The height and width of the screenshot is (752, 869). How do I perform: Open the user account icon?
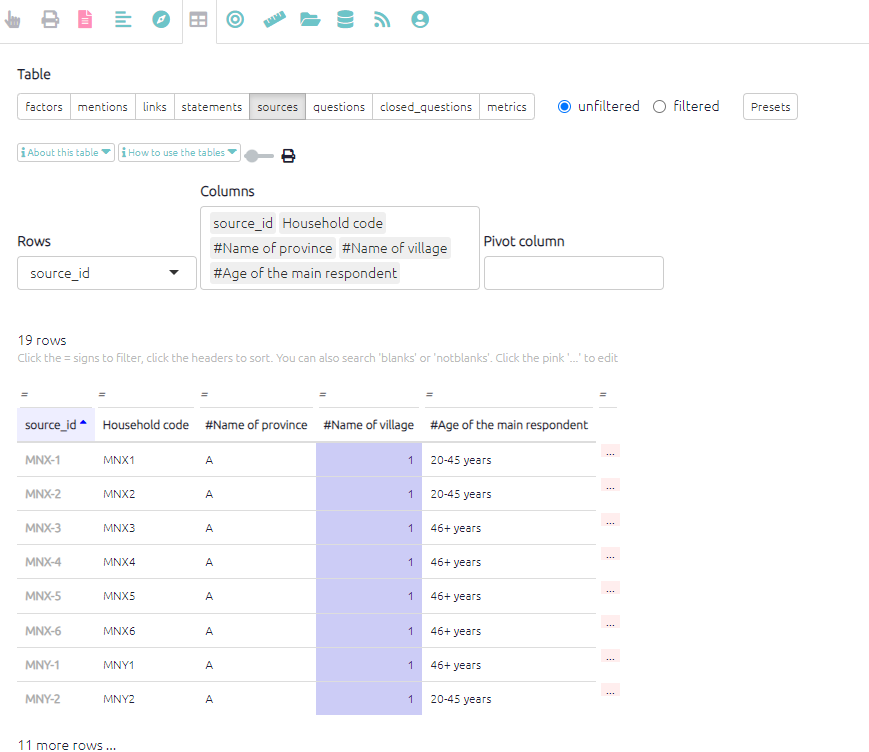[x=420, y=20]
